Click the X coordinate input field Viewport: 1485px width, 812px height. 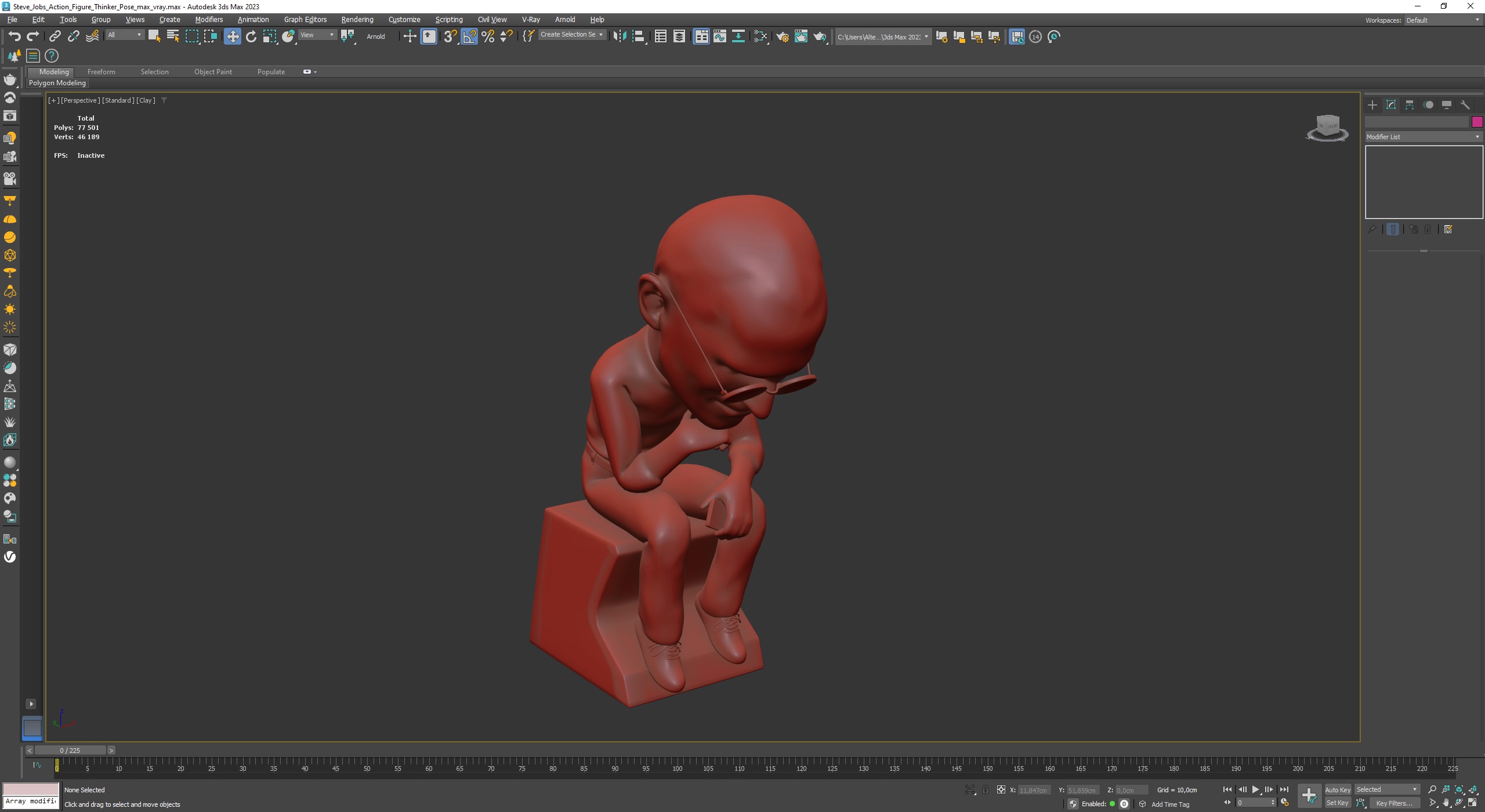tap(1034, 790)
